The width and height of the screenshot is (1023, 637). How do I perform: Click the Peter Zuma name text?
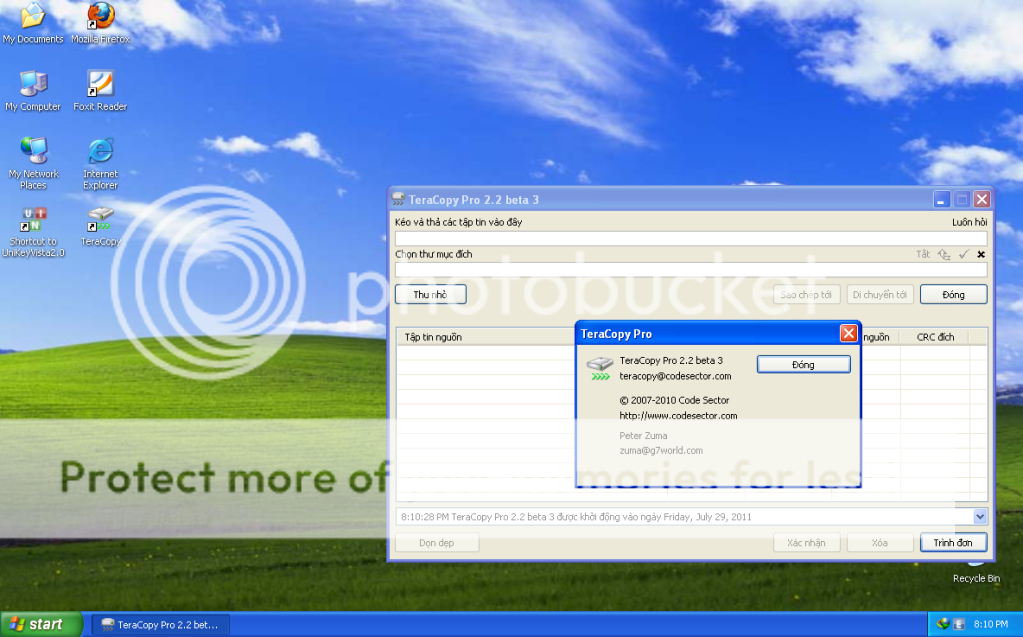pyautogui.click(x=643, y=435)
